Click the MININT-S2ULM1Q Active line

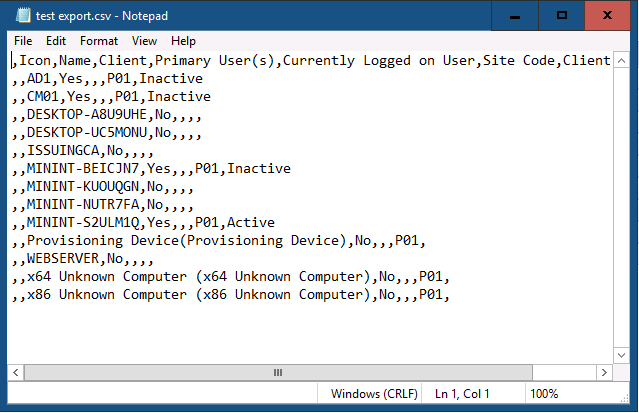[x=143, y=222]
